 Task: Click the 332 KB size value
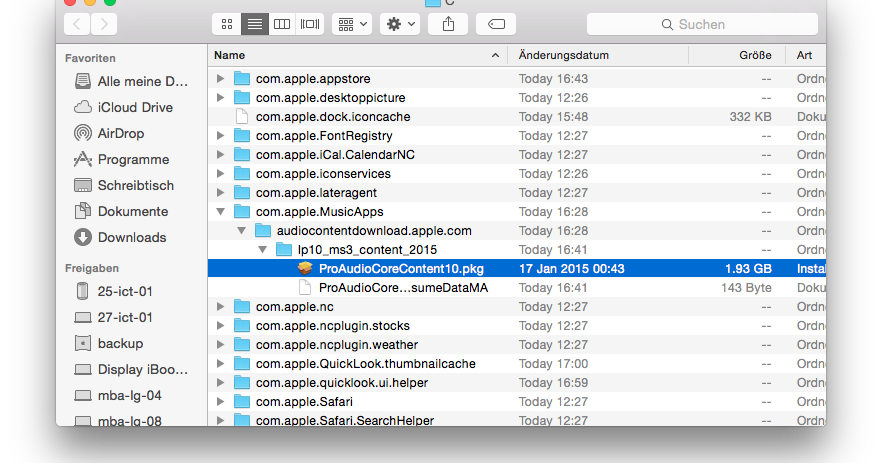(750, 116)
